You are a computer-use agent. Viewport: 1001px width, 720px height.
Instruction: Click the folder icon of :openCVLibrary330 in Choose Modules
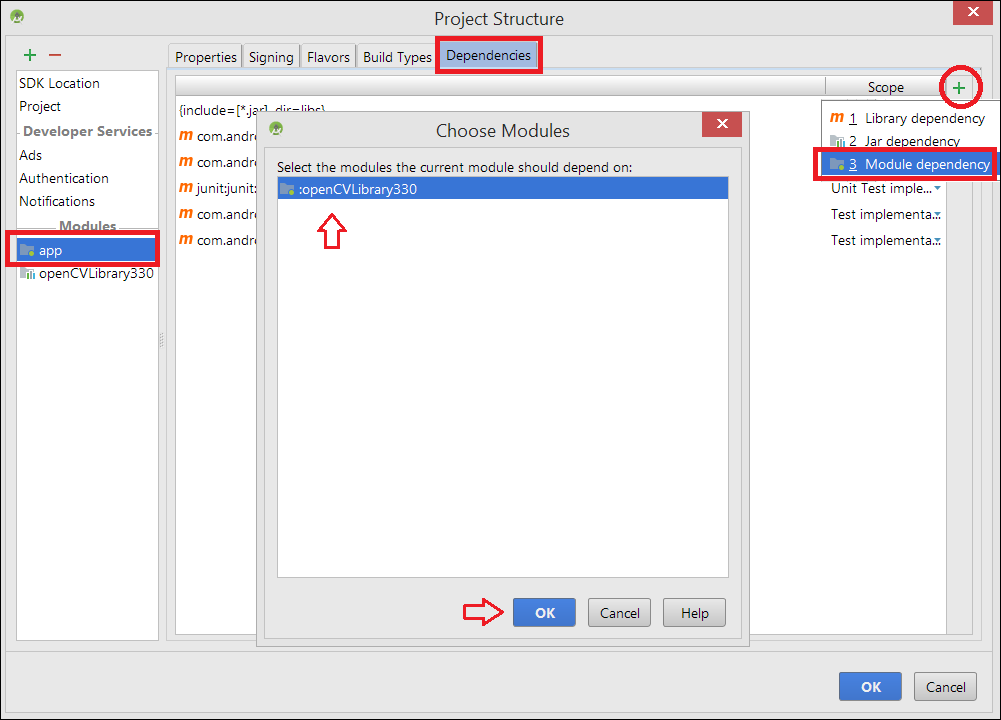click(x=287, y=189)
